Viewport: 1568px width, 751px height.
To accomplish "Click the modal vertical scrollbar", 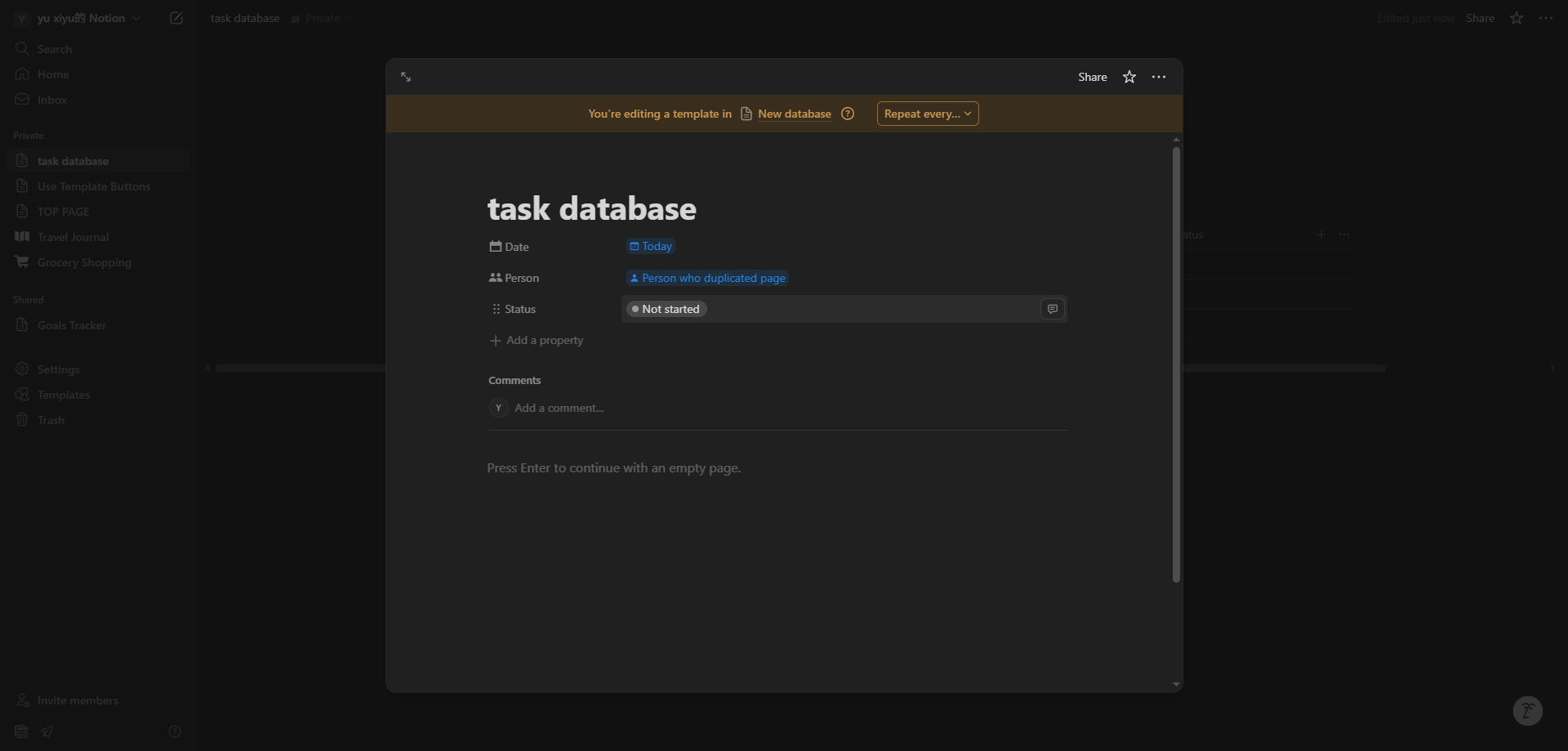I will tap(1176, 364).
